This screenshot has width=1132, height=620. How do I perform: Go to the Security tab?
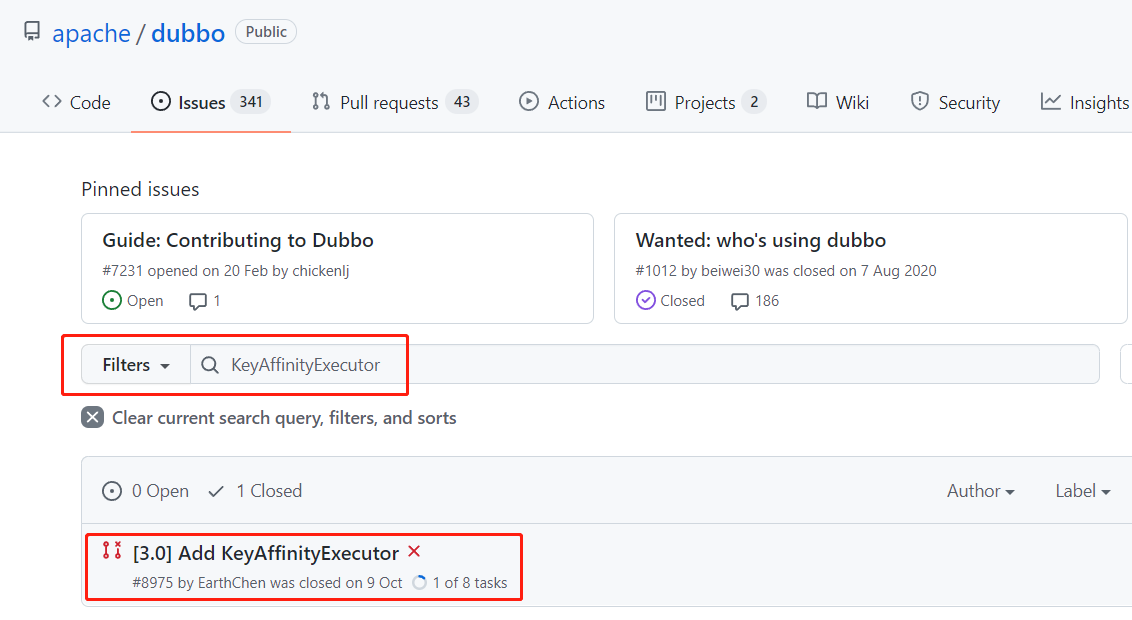[955, 102]
